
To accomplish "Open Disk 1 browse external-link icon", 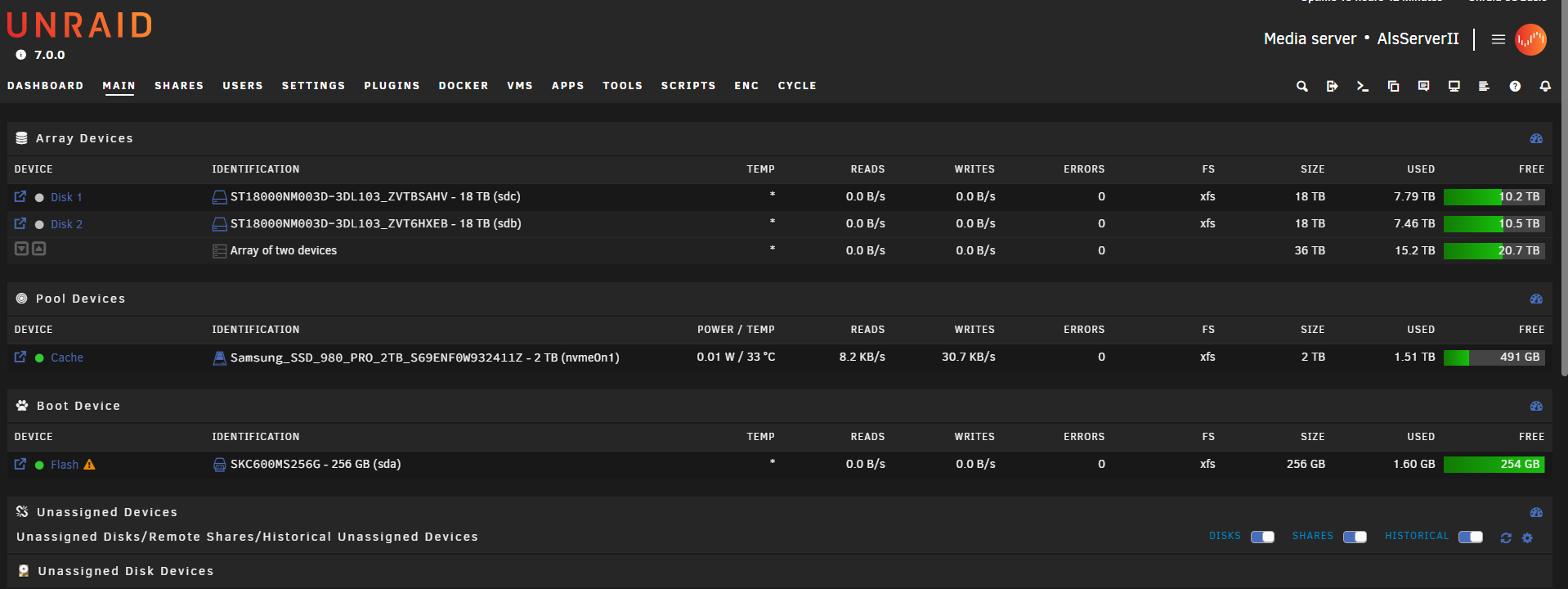I will click(20, 196).
